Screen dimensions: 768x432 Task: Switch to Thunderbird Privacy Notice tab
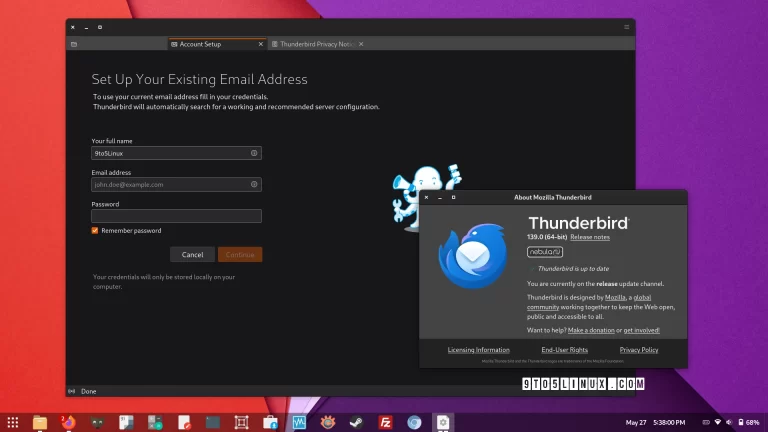315,44
